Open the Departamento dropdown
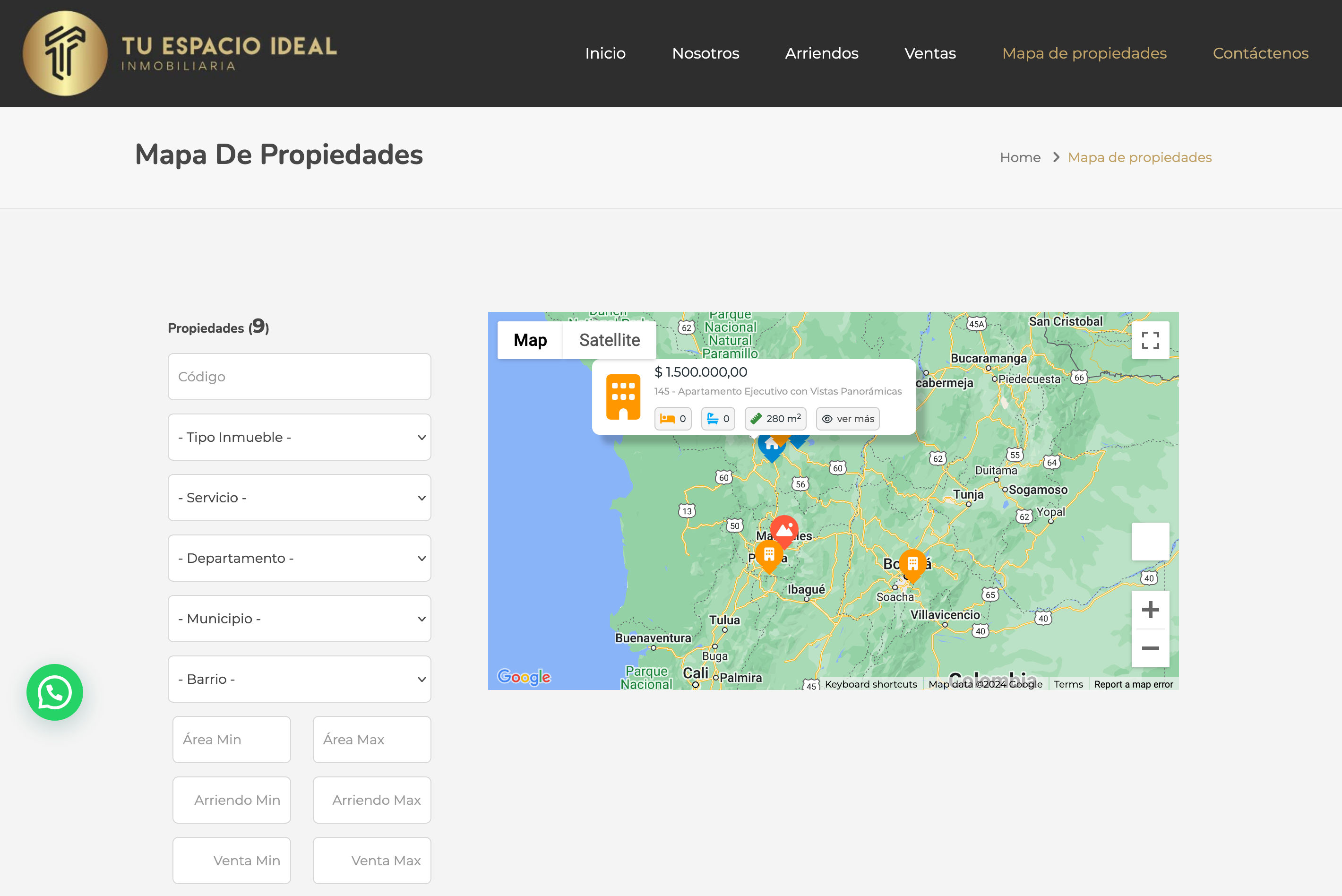Screen dimensions: 1342x896 point(299,558)
